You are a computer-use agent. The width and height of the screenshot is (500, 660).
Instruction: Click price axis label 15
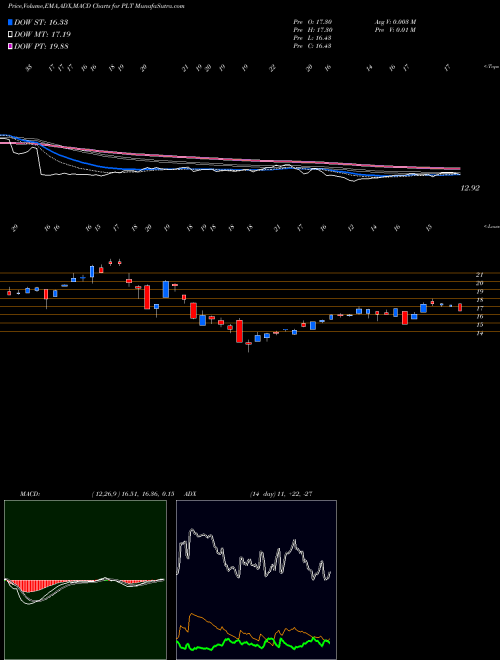[x=479, y=325]
